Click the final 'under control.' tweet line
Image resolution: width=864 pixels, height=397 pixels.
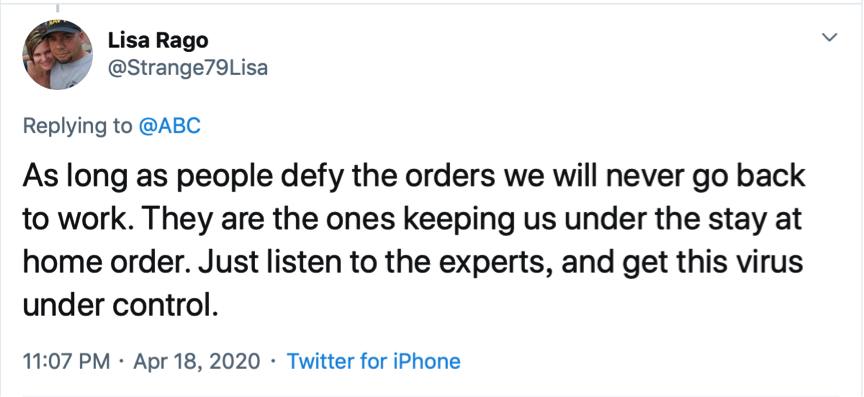[x=121, y=304]
